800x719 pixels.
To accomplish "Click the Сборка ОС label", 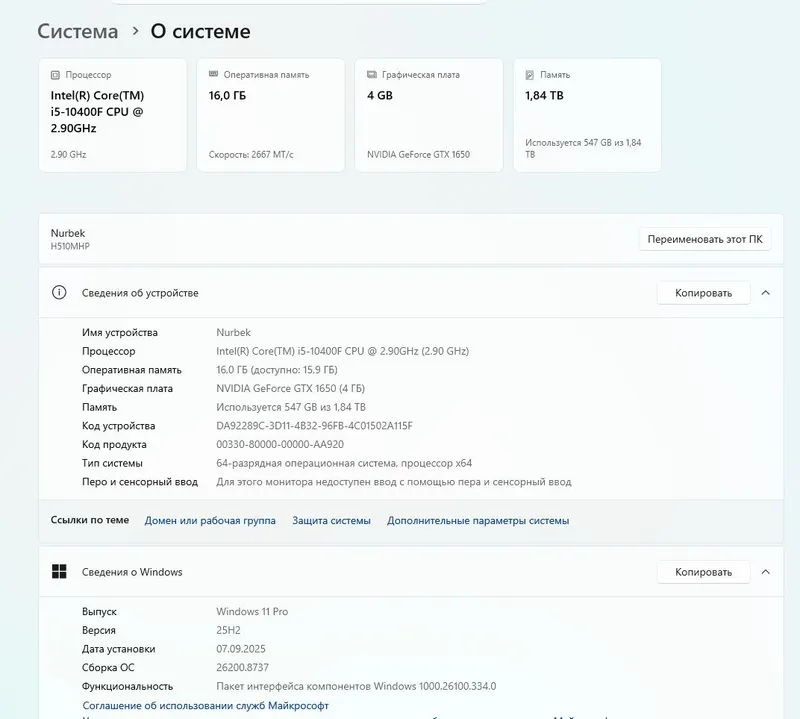I will [108, 667].
